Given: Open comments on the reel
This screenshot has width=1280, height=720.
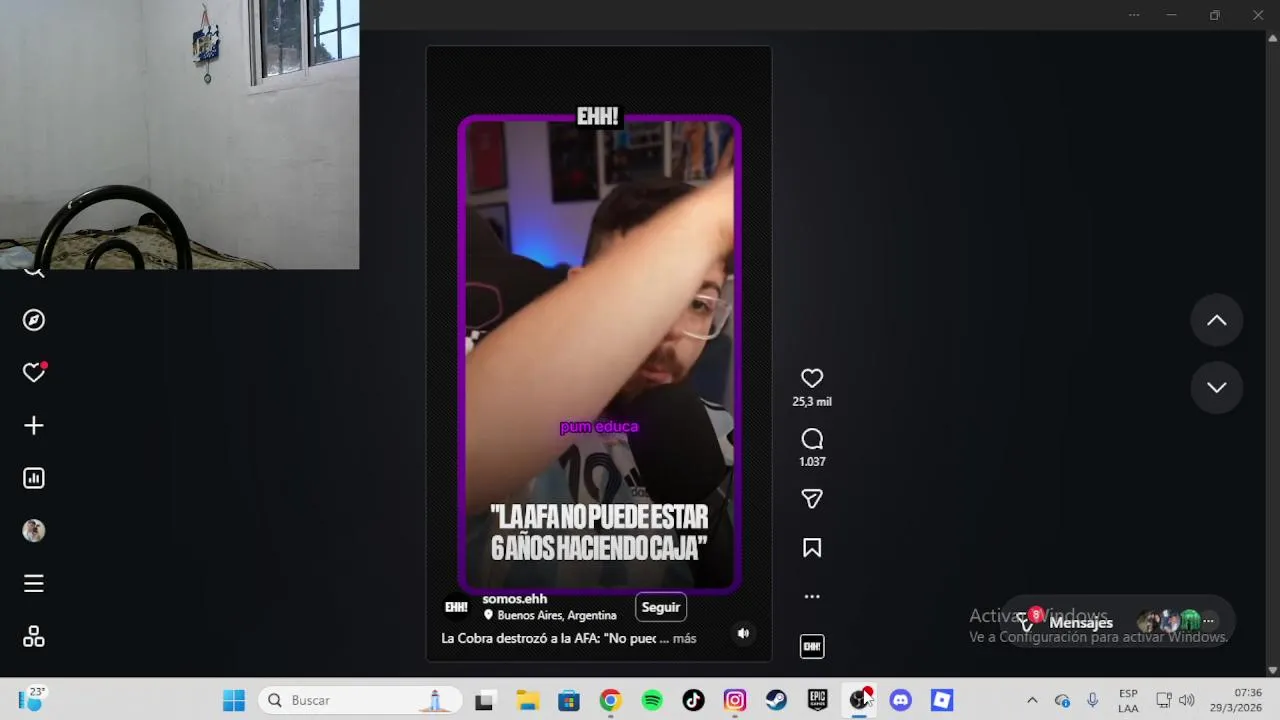Looking at the screenshot, I should pyautogui.click(x=812, y=439).
